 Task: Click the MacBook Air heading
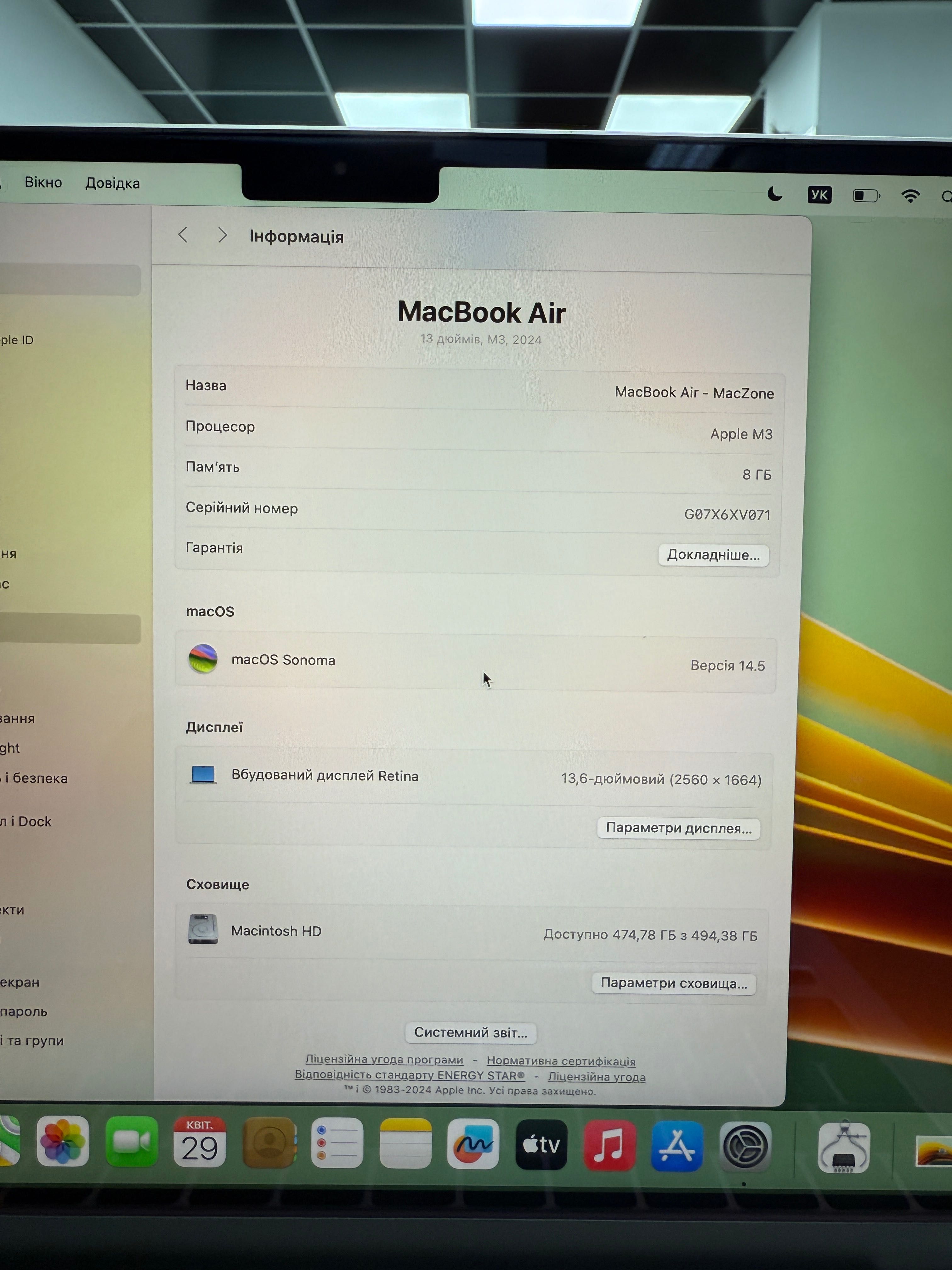click(481, 312)
